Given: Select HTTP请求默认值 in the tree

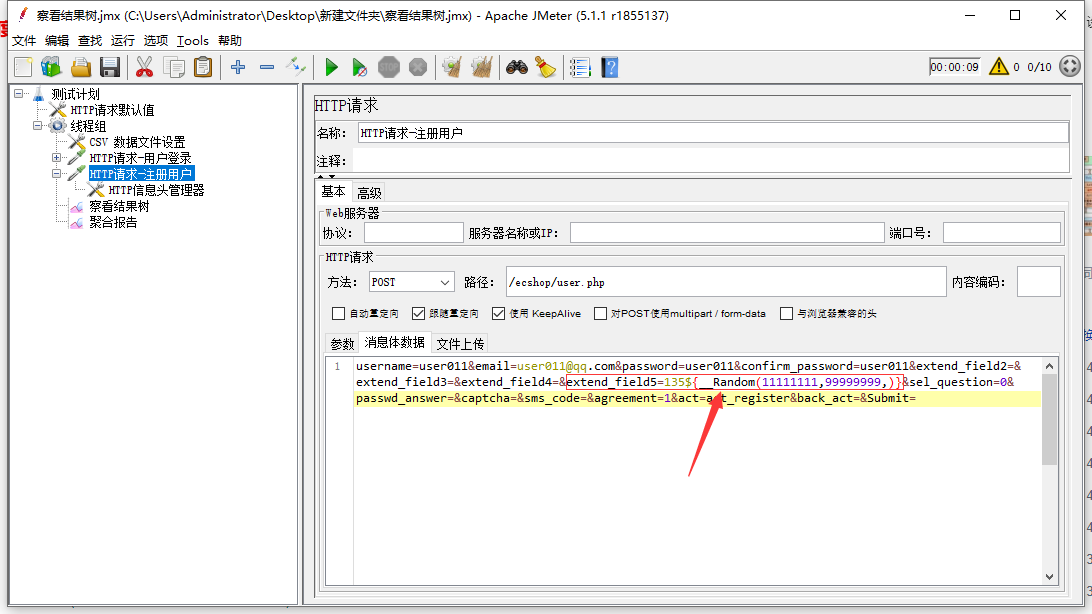Looking at the screenshot, I should tap(112, 110).
